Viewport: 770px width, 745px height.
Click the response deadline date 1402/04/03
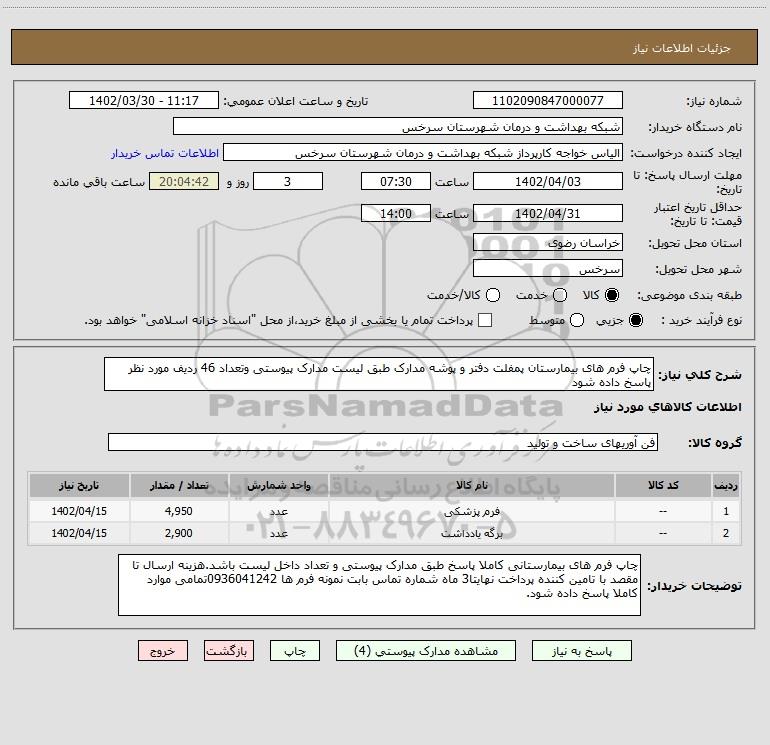(x=548, y=181)
